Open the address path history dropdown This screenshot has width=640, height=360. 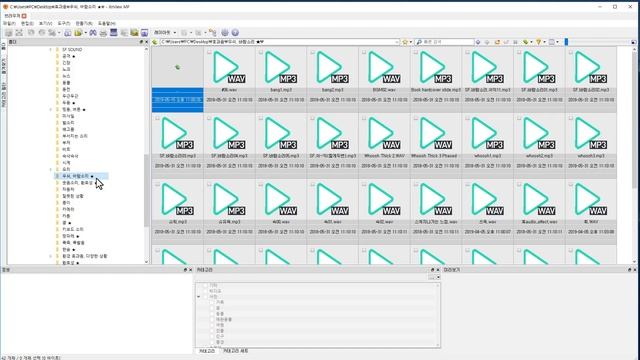point(397,42)
